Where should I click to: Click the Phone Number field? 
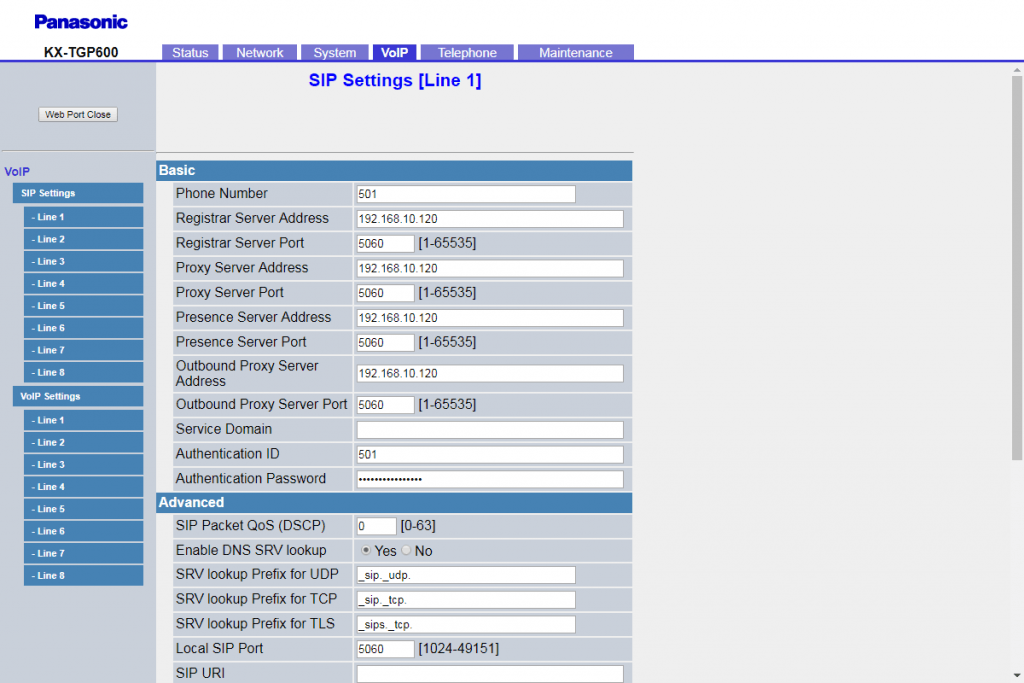point(466,194)
